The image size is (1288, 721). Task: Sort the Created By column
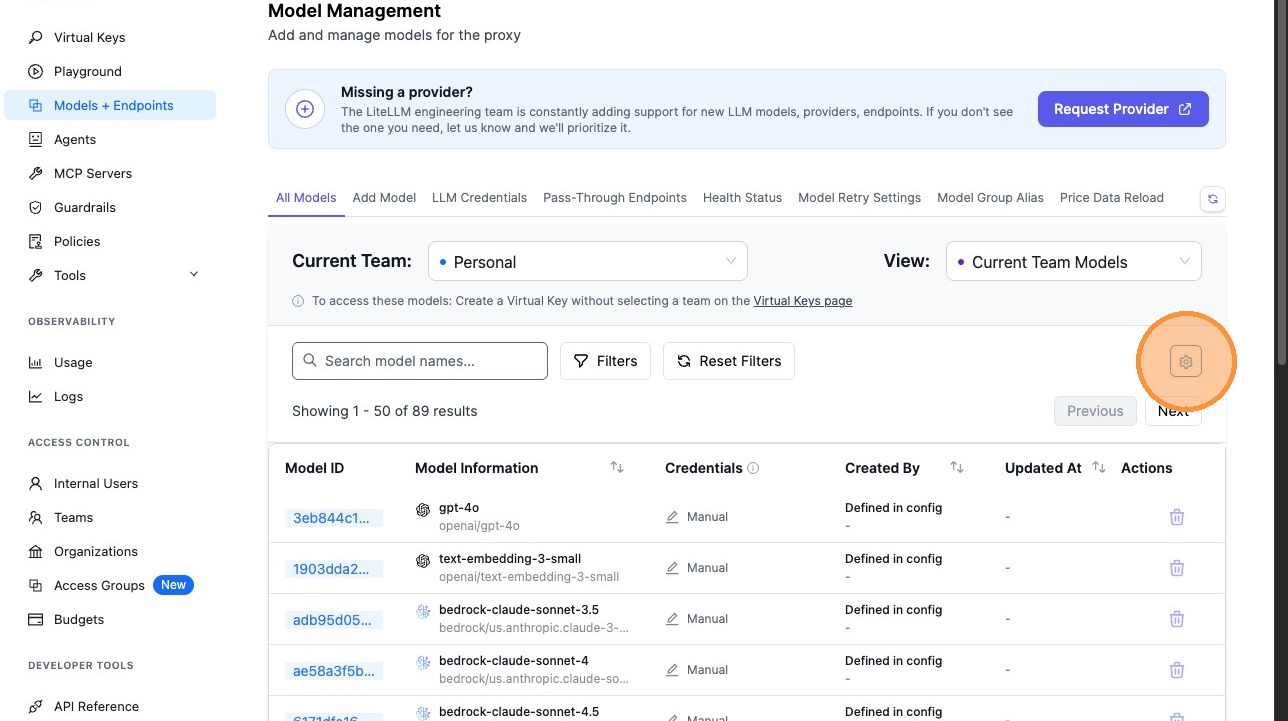[x=957, y=468]
